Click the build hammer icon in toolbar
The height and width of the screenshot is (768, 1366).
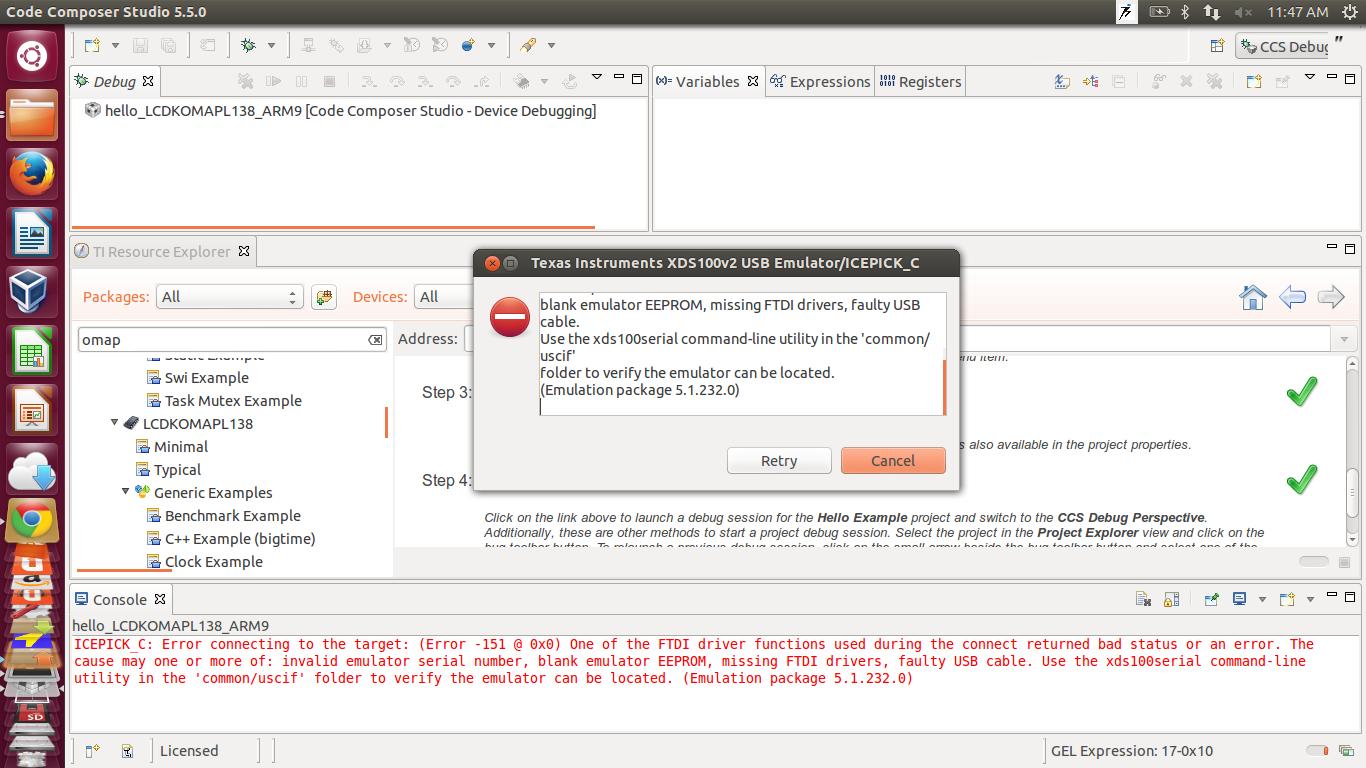click(528, 45)
